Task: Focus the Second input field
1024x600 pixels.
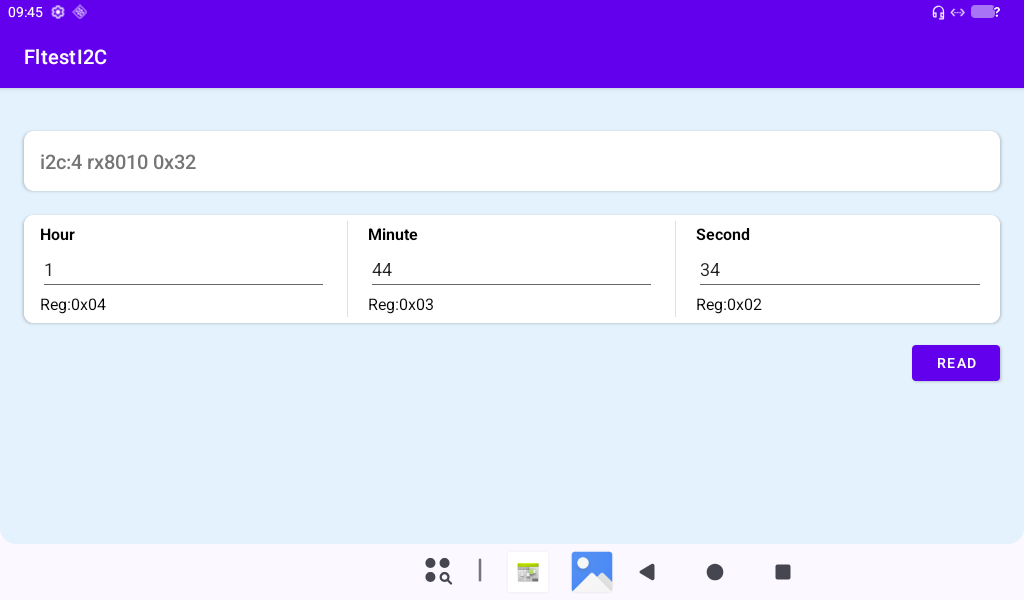Action: tap(839, 270)
